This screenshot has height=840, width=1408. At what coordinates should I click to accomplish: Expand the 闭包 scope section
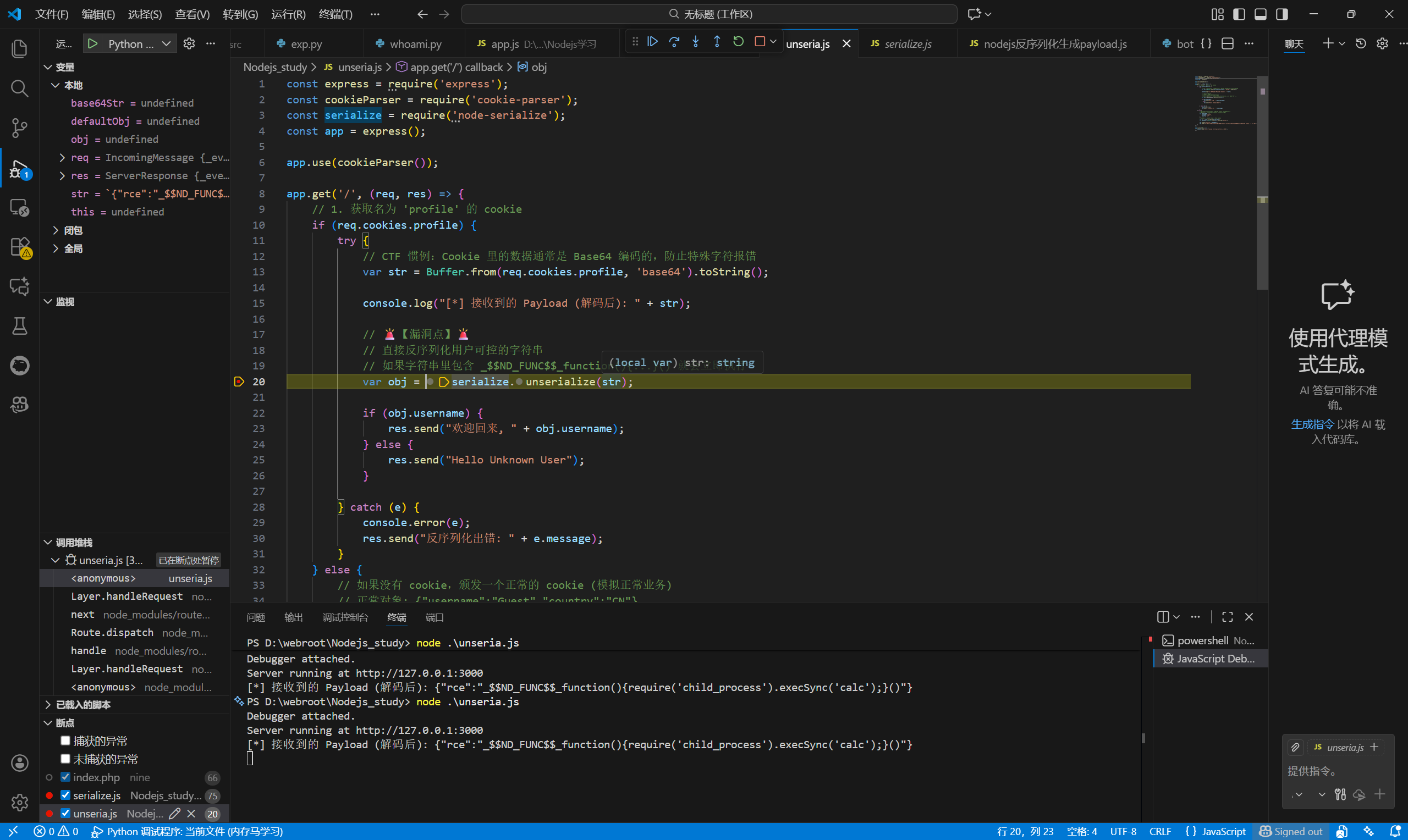tap(56, 230)
